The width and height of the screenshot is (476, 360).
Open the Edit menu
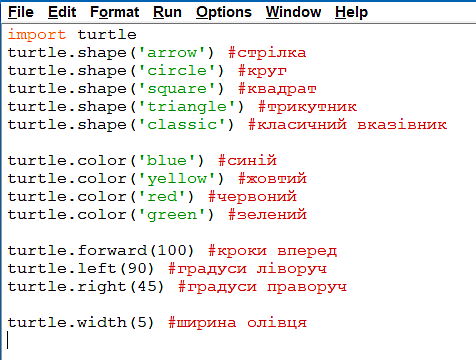click(x=62, y=12)
